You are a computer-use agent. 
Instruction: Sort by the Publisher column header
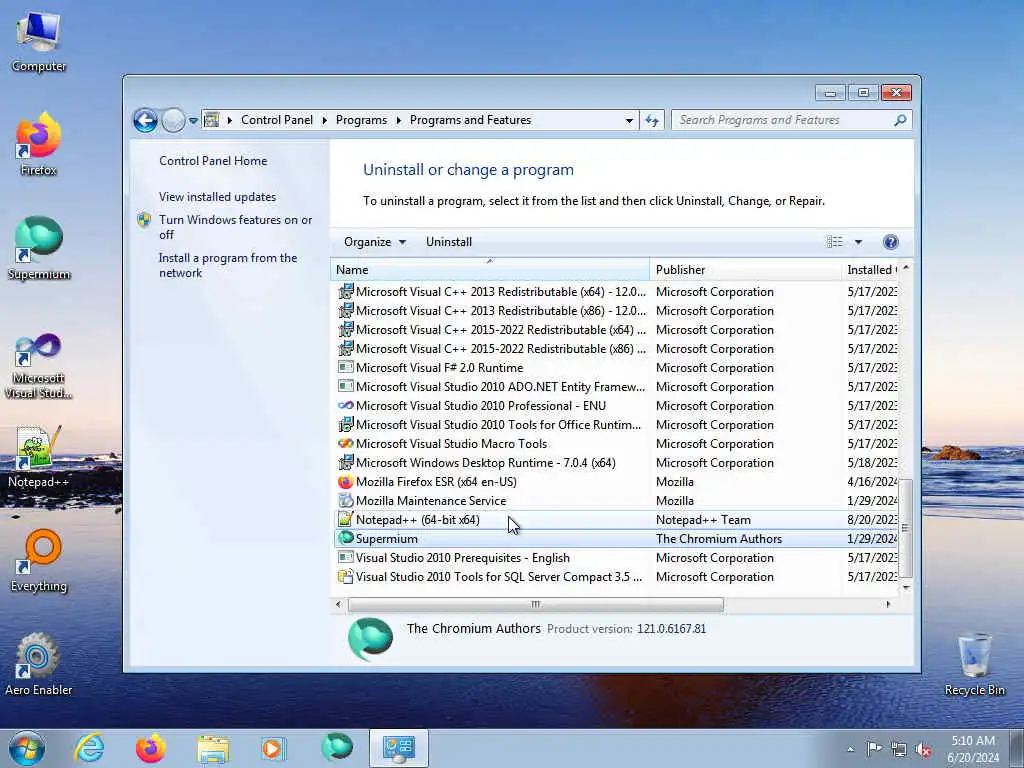(x=746, y=270)
